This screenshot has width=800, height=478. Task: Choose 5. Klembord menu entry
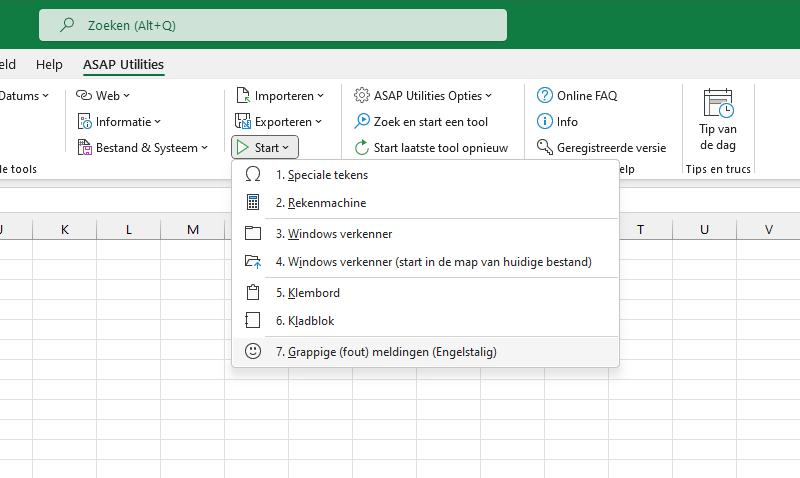[x=425, y=292]
